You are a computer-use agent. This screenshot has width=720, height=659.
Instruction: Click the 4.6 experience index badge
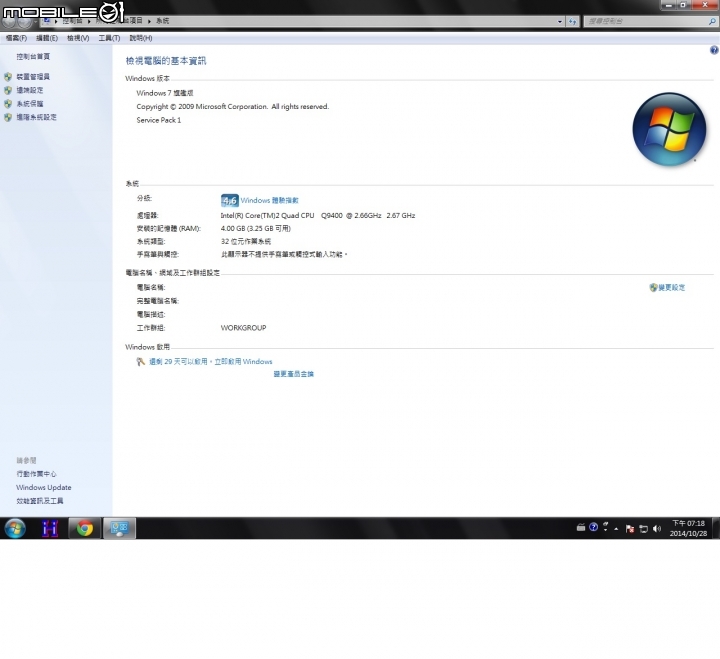coord(230,200)
